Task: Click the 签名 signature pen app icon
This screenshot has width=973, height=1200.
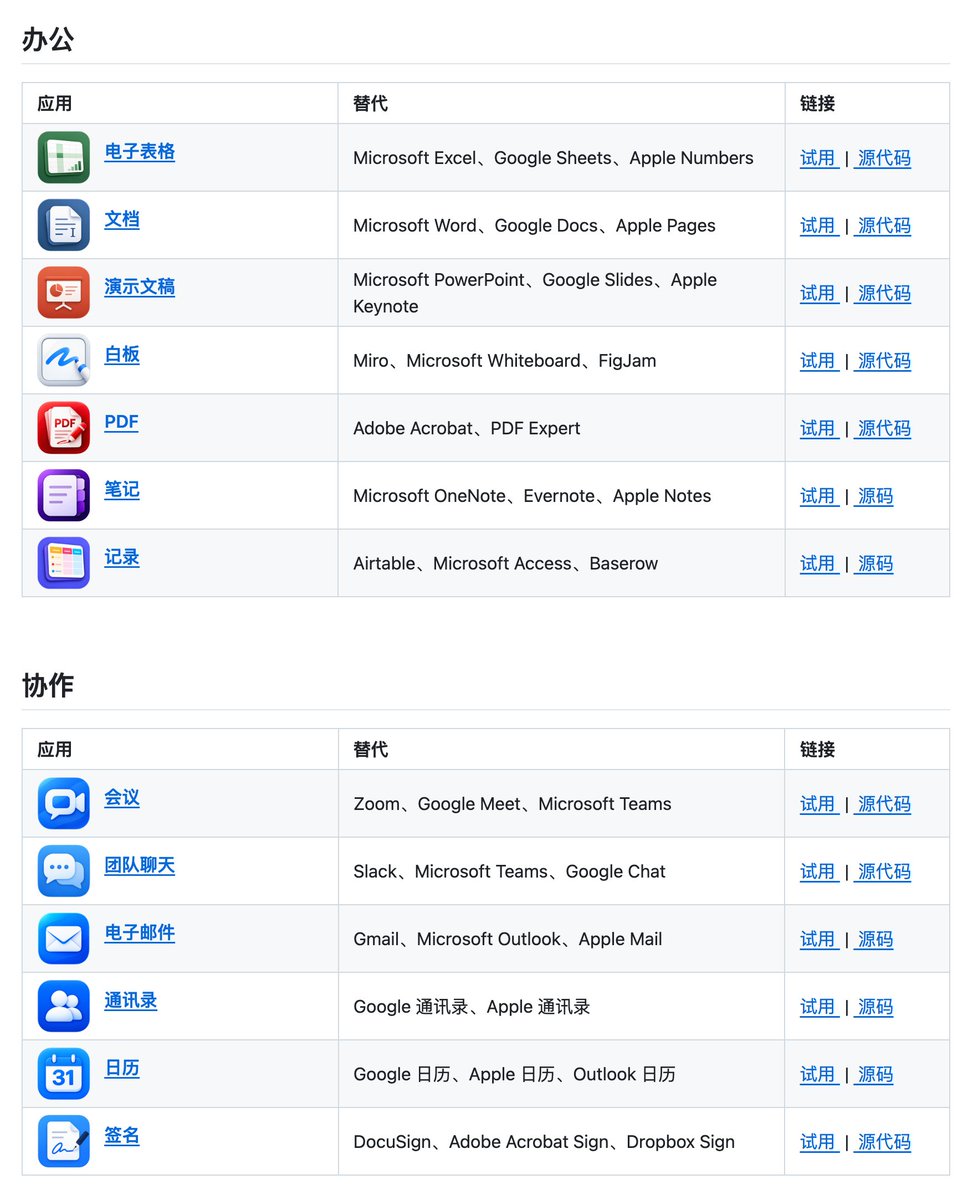Action: [x=64, y=1141]
